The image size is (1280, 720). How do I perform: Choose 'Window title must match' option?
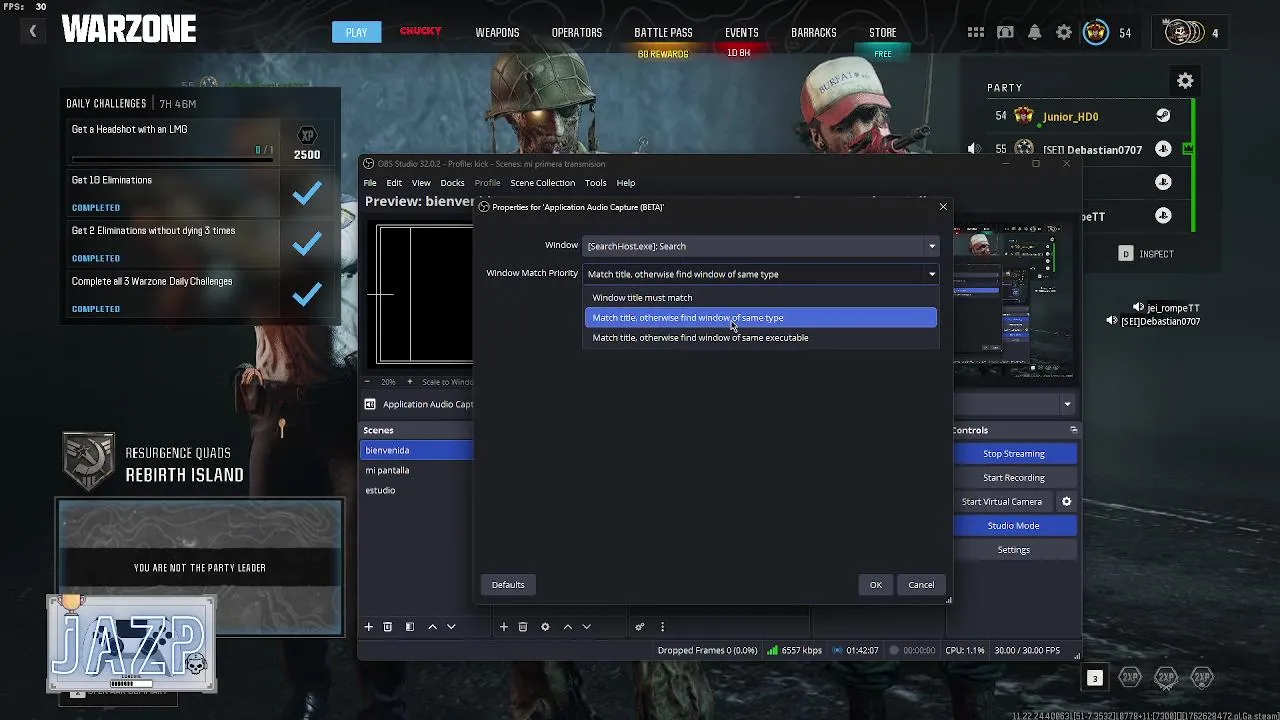click(761, 297)
